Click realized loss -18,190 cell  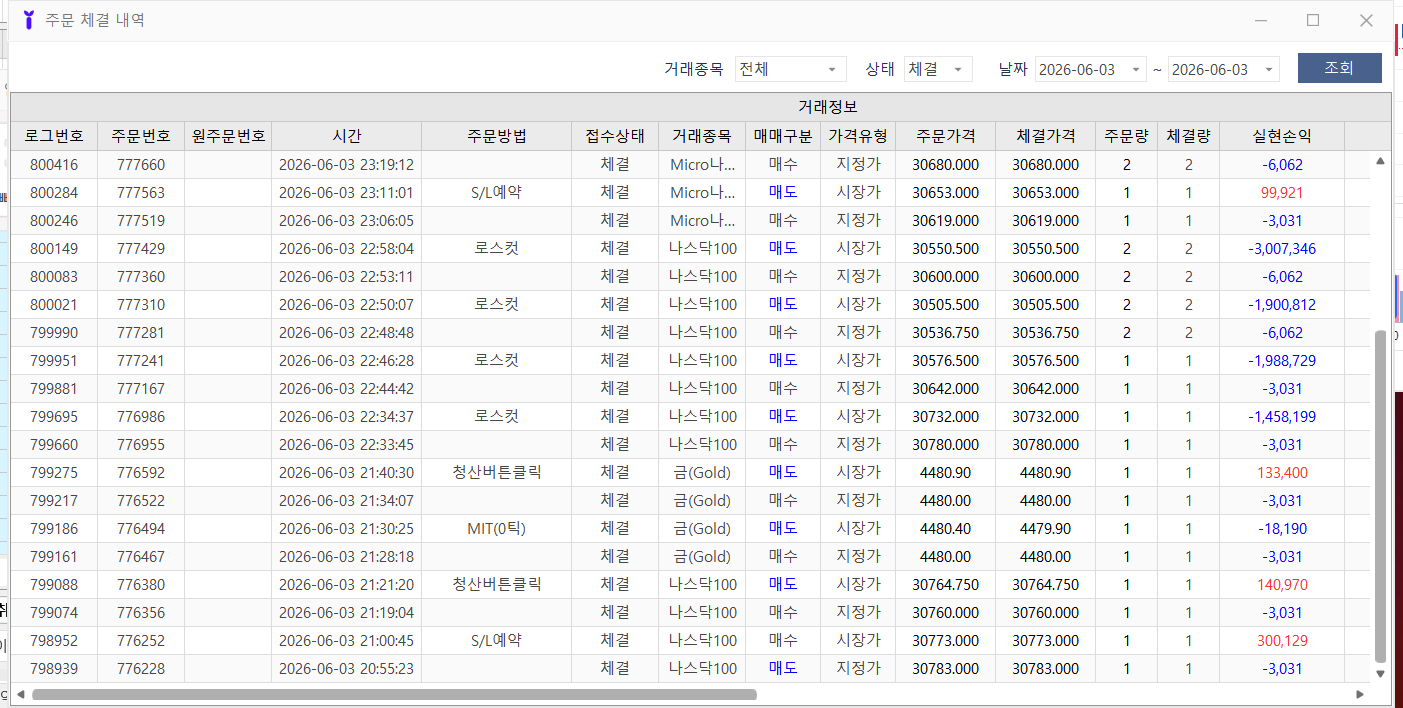click(x=1282, y=529)
